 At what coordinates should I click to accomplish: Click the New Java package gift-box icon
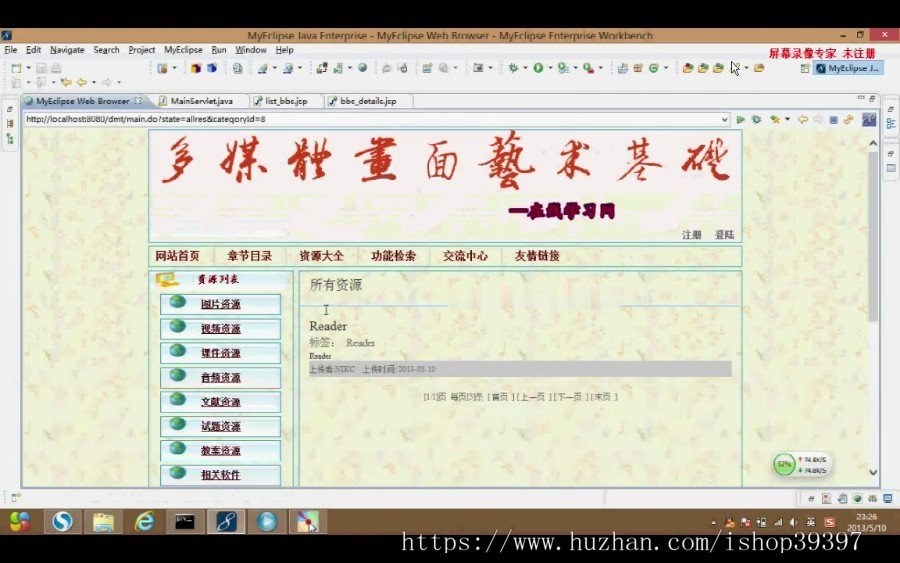[638, 68]
